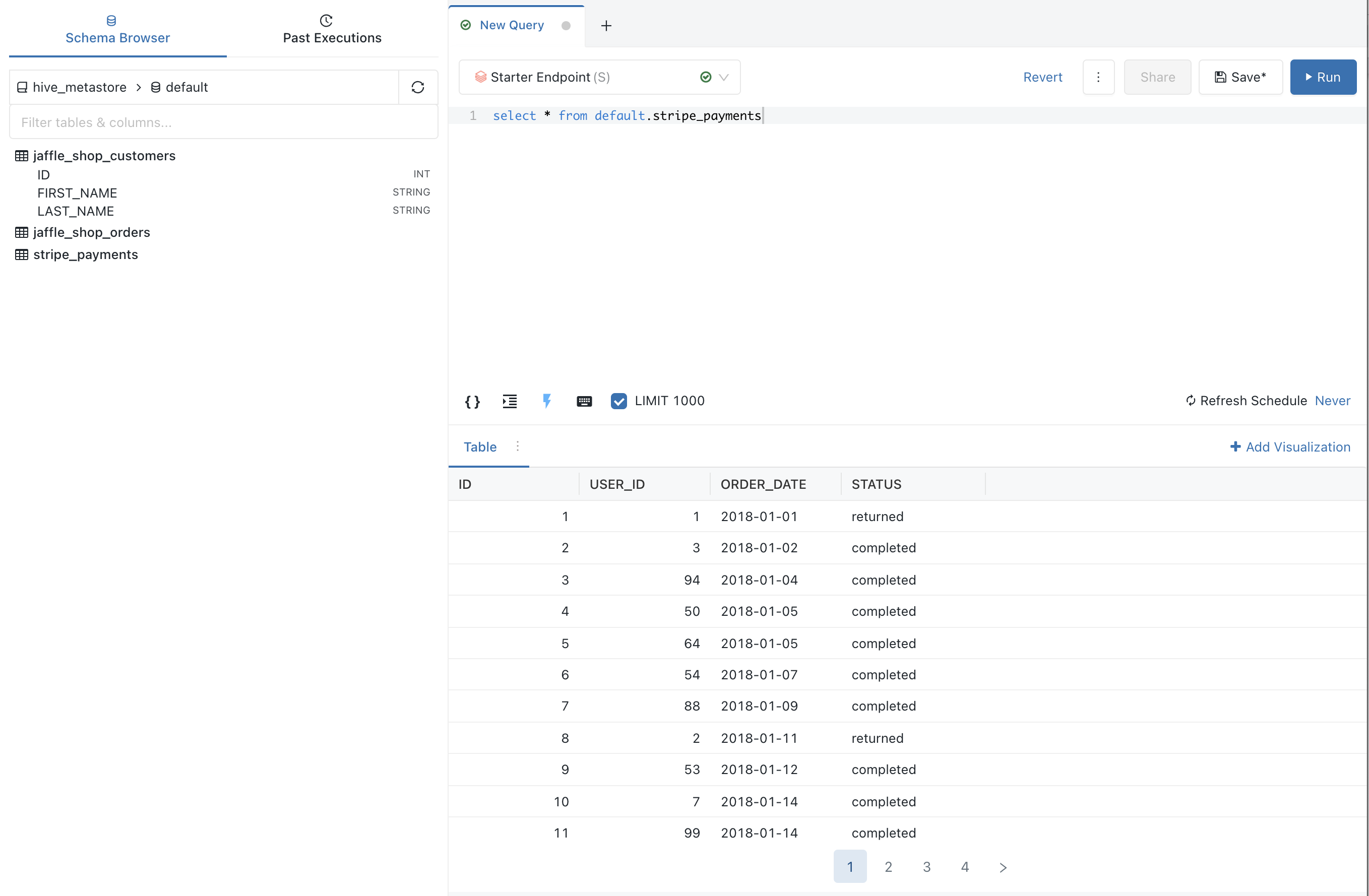Click the indent query icon
1369x896 pixels.
(510, 401)
